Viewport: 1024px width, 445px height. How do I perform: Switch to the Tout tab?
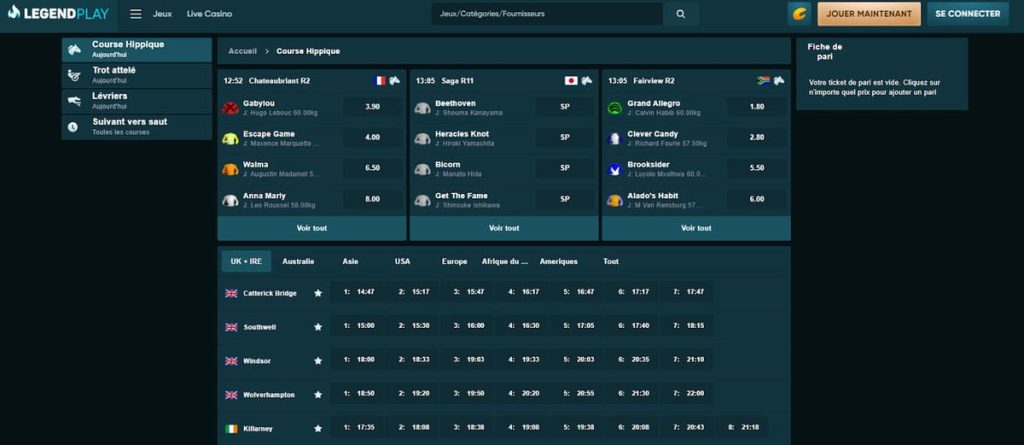click(611, 261)
